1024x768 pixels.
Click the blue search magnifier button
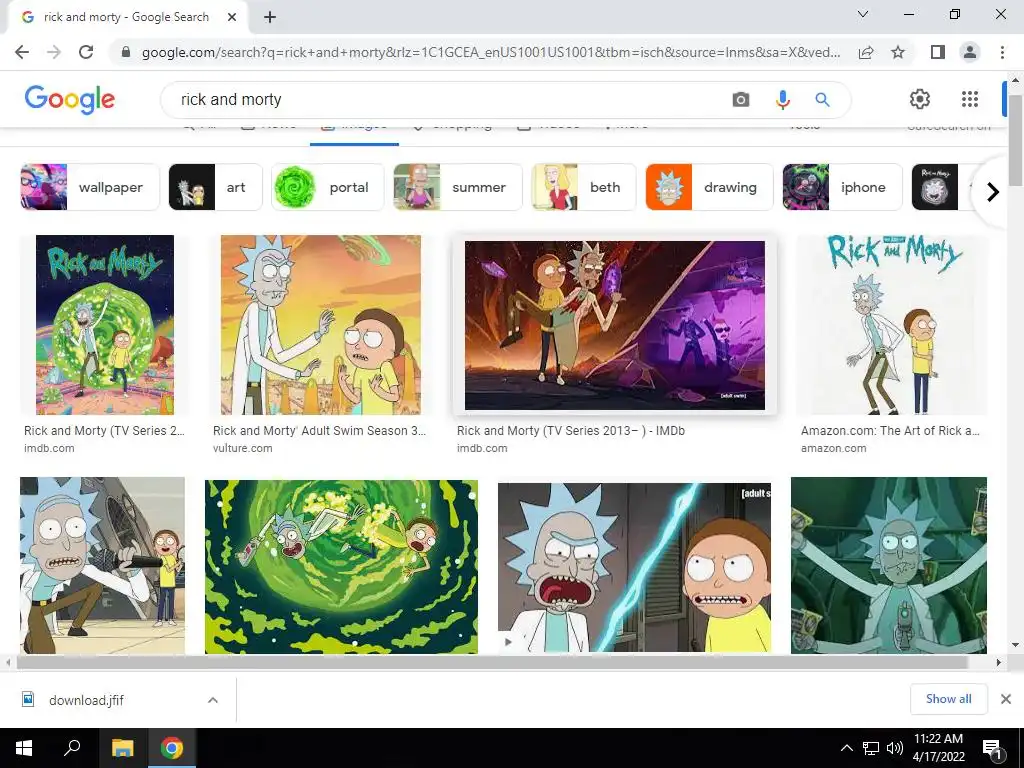click(822, 99)
